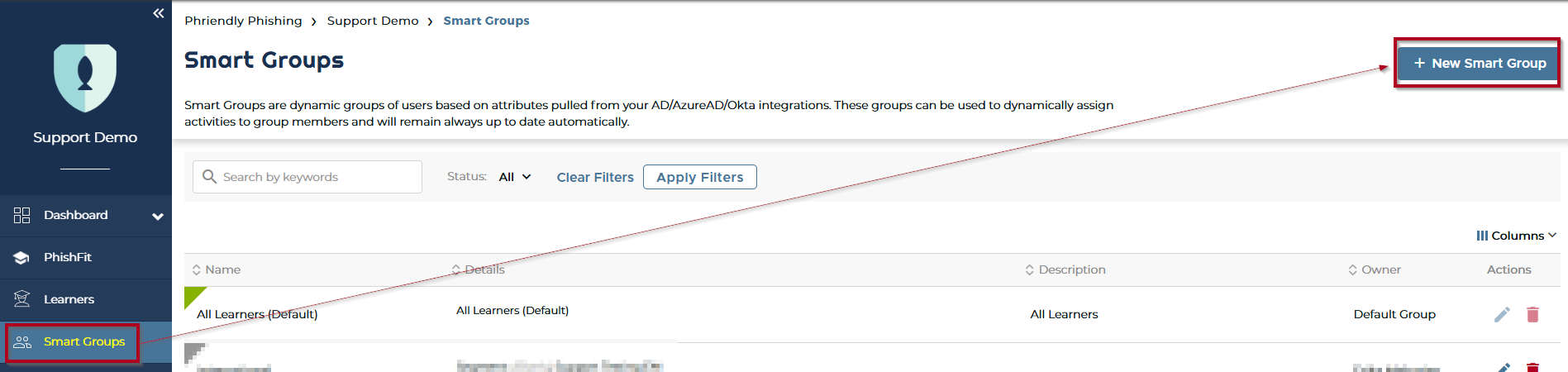Click the Clear Filters link
The height and width of the screenshot is (372, 1568).
pyautogui.click(x=595, y=177)
